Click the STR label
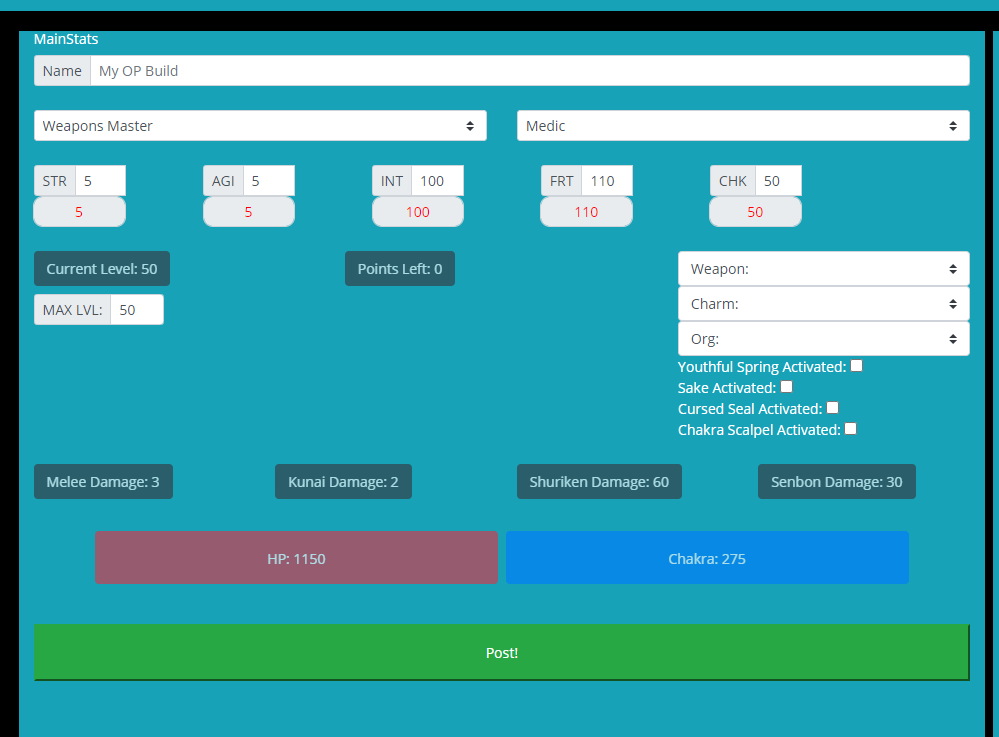The image size is (999, 737). [x=55, y=181]
